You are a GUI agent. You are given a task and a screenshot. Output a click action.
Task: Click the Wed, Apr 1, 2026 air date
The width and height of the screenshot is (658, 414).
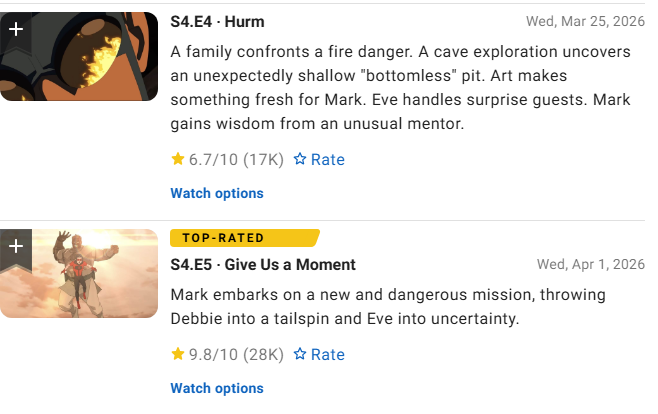coord(591,265)
